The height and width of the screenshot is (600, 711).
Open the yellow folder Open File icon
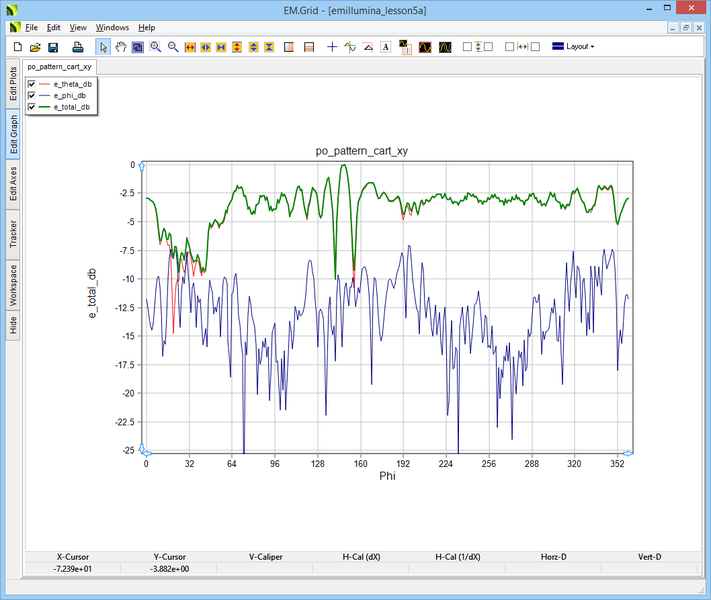tap(35, 47)
